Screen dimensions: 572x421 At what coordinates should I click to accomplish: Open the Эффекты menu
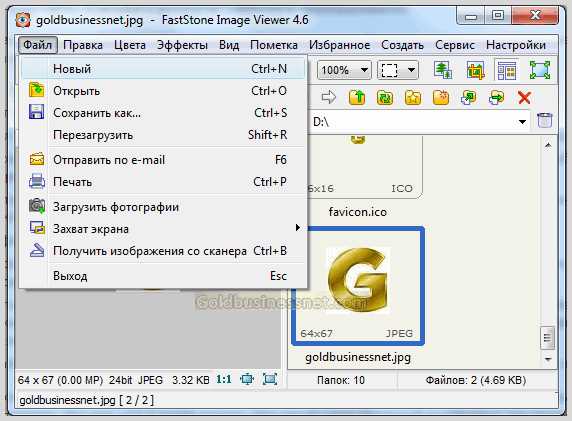pos(182,45)
